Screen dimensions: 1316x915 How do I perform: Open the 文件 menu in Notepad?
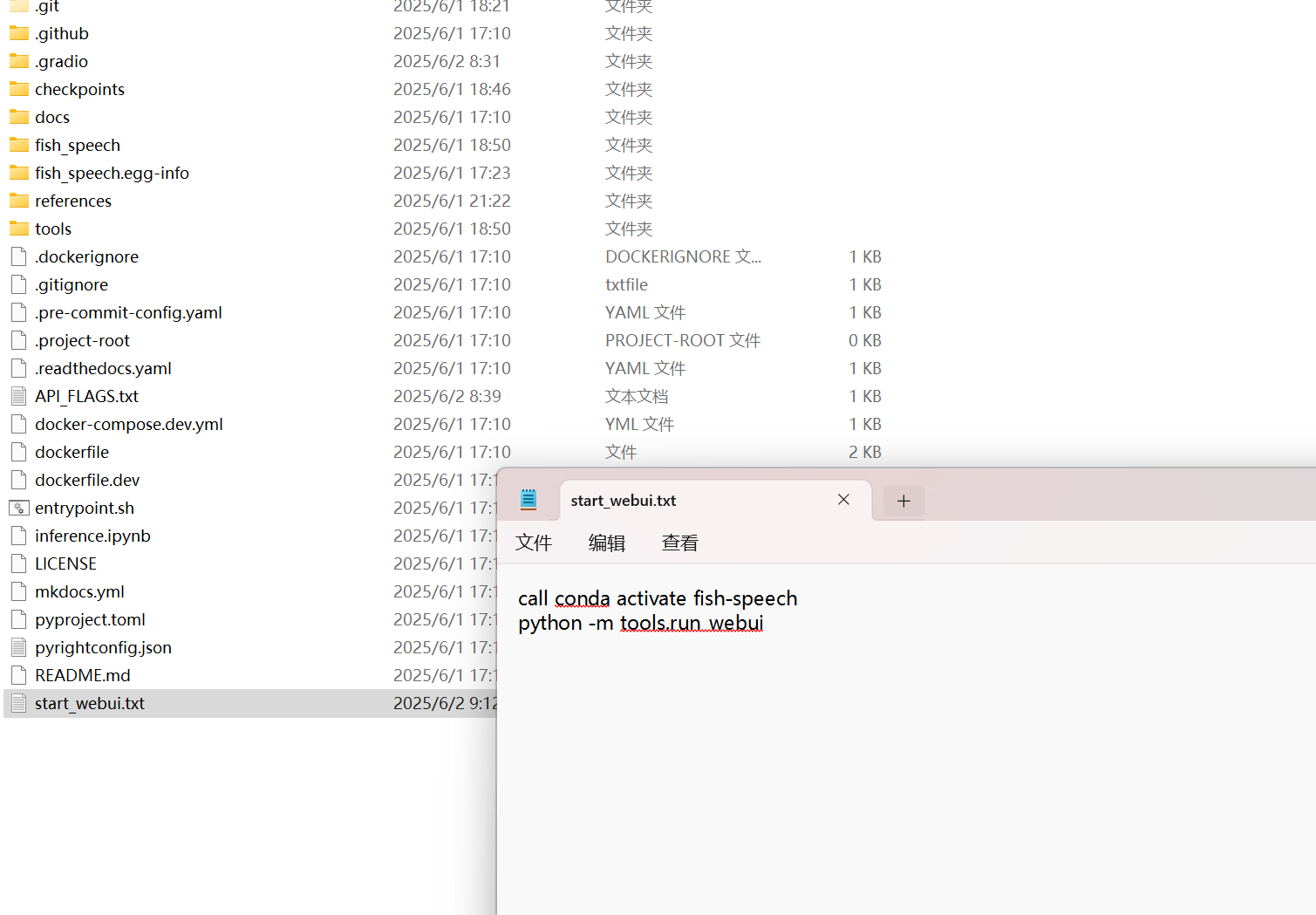point(535,543)
